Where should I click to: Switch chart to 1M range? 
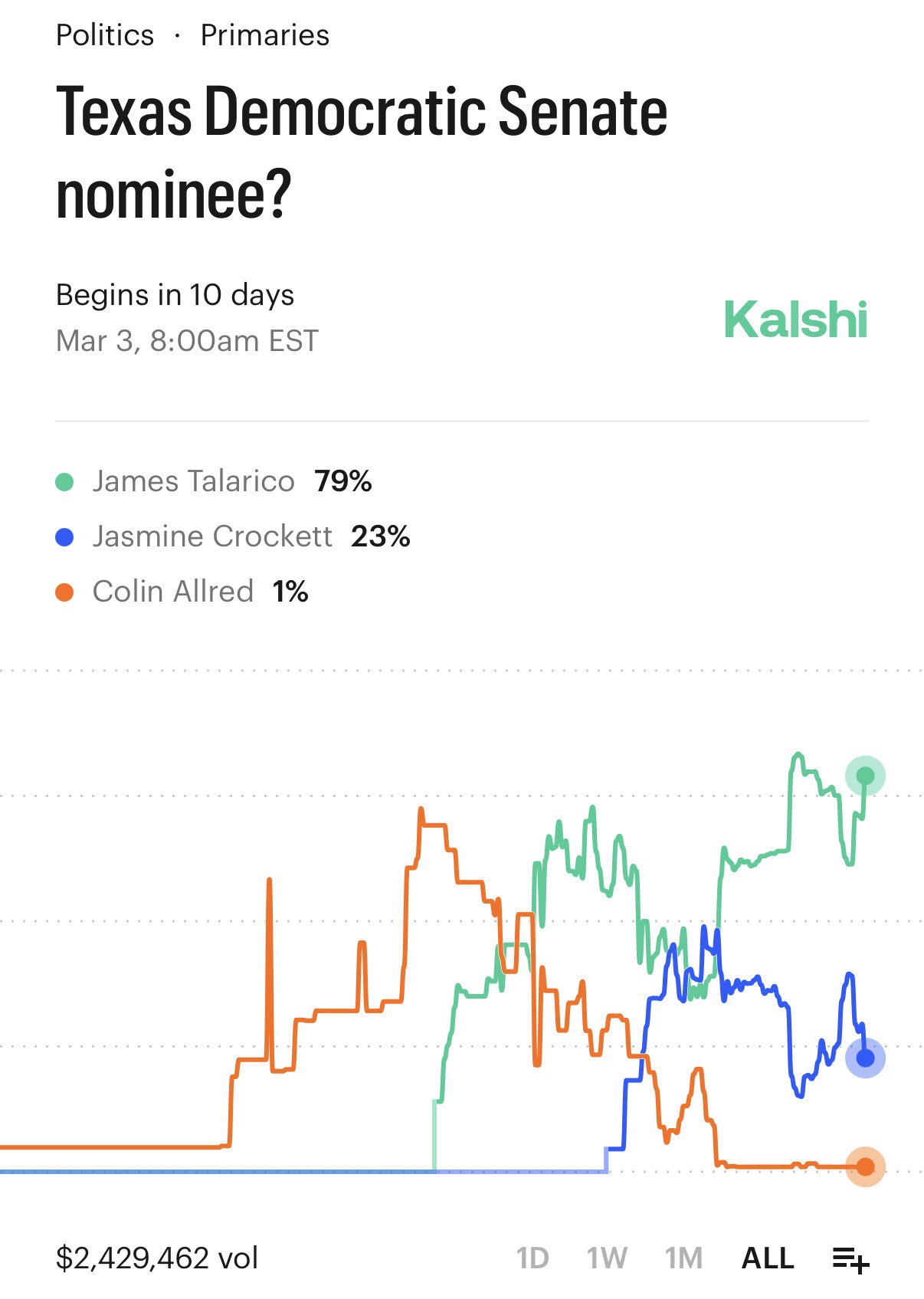click(683, 1258)
